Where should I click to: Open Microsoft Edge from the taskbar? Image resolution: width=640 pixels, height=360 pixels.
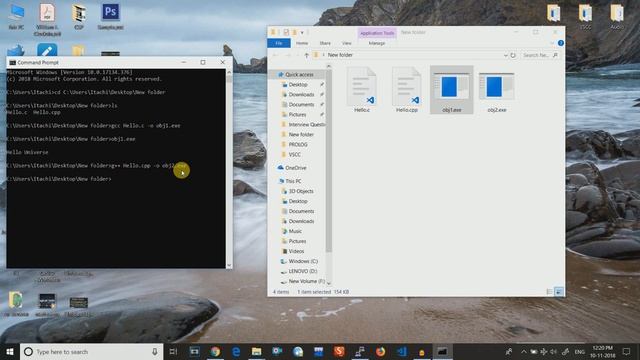coord(236,351)
